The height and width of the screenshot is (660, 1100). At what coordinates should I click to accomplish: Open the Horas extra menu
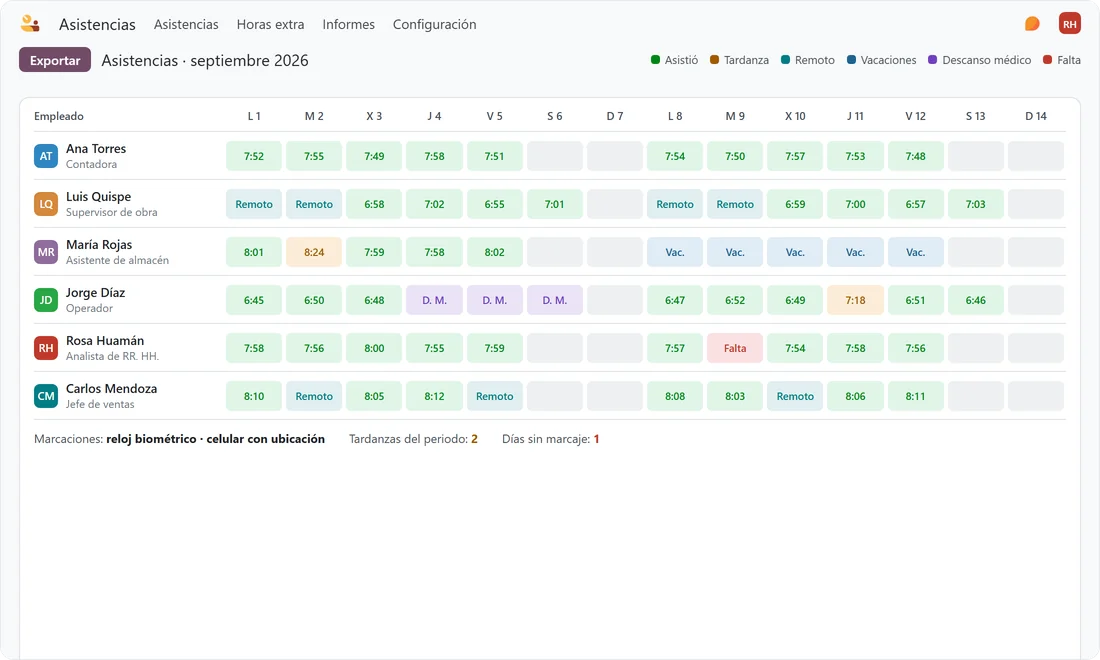(270, 25)
